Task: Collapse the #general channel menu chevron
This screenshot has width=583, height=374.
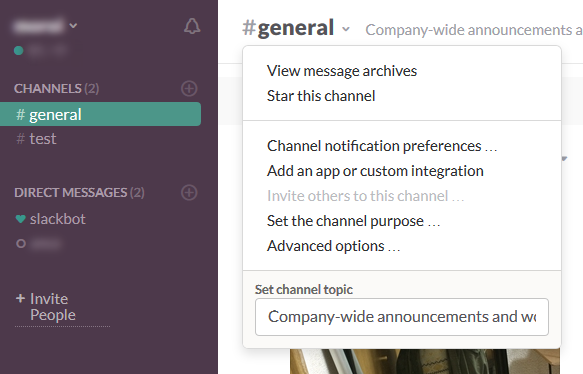Action: pyautogui.click(x=346, y=29)
